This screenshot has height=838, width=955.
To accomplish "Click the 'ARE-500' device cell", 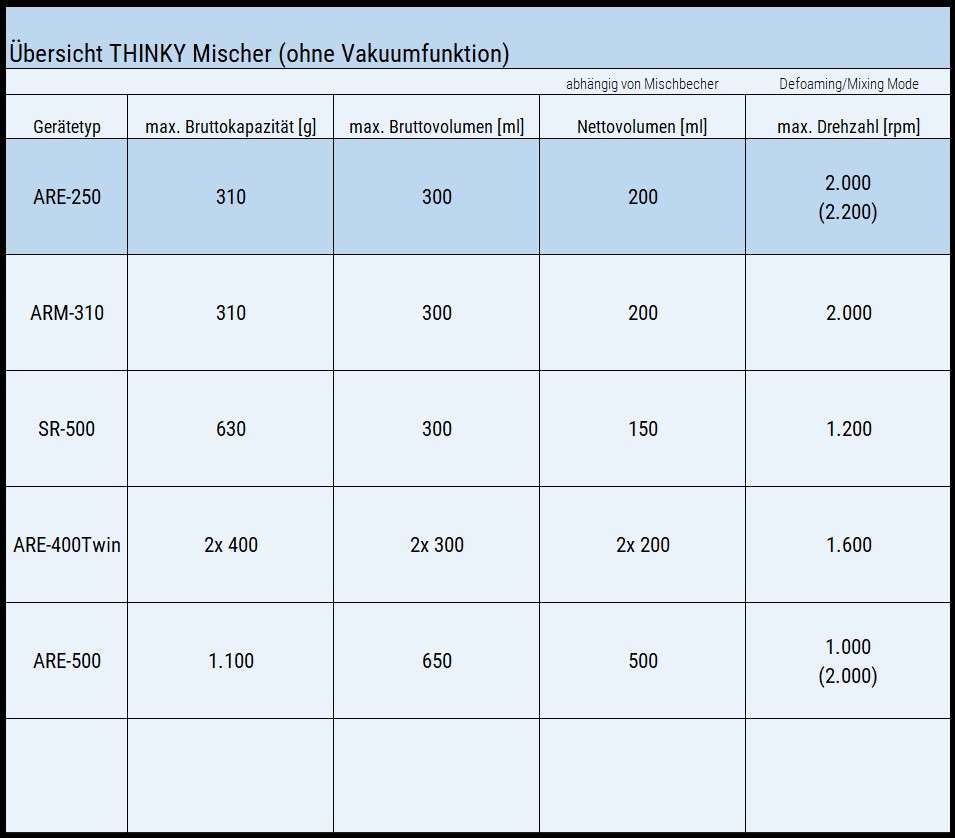I will pyautogui.click(x=67, y=661).
